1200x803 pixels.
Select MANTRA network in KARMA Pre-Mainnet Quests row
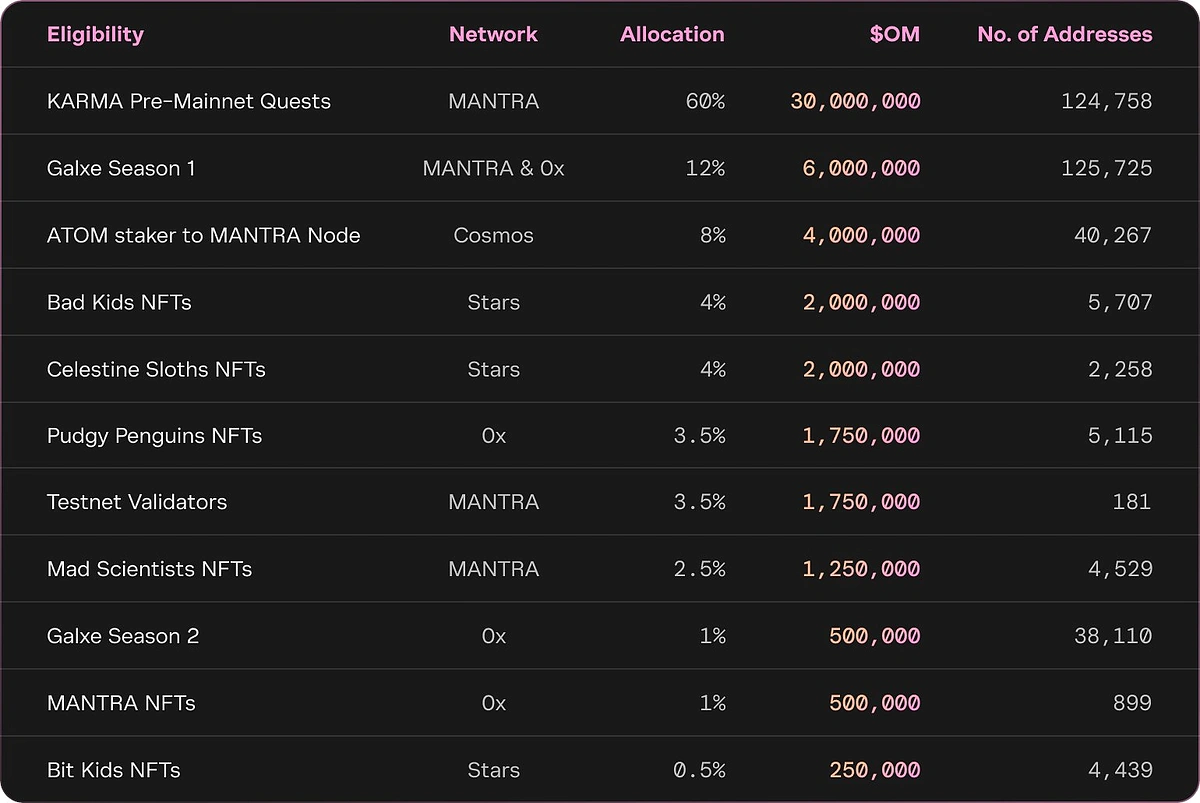click(494, 101)
